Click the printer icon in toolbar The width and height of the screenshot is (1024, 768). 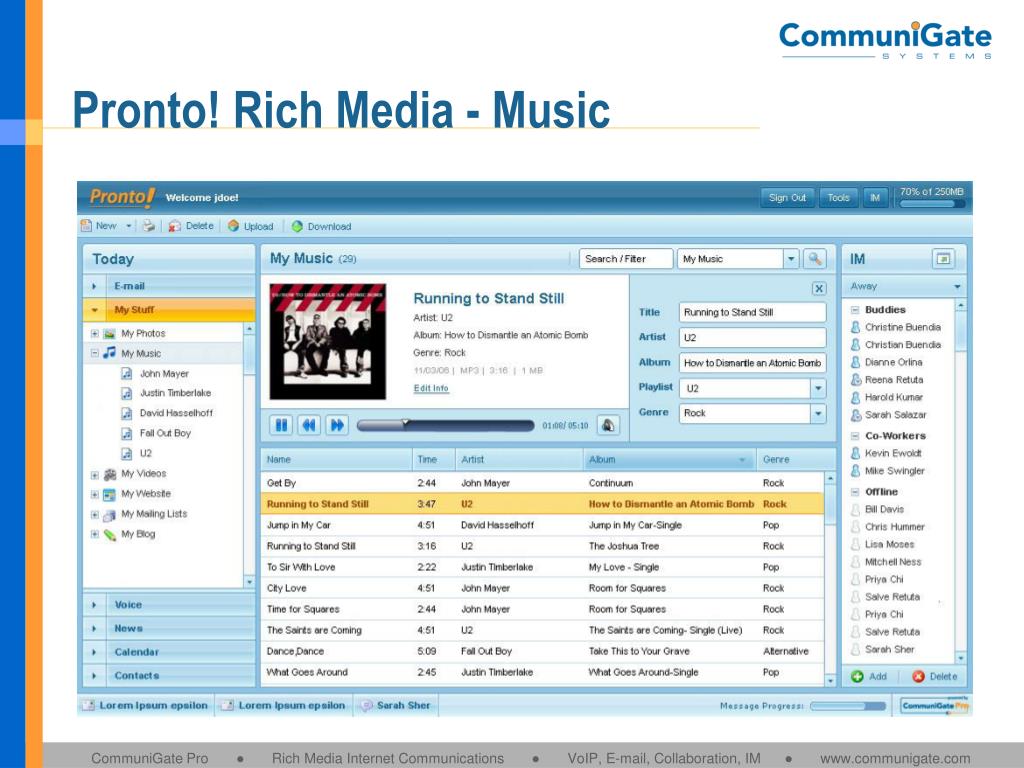(x=149, y=226)
